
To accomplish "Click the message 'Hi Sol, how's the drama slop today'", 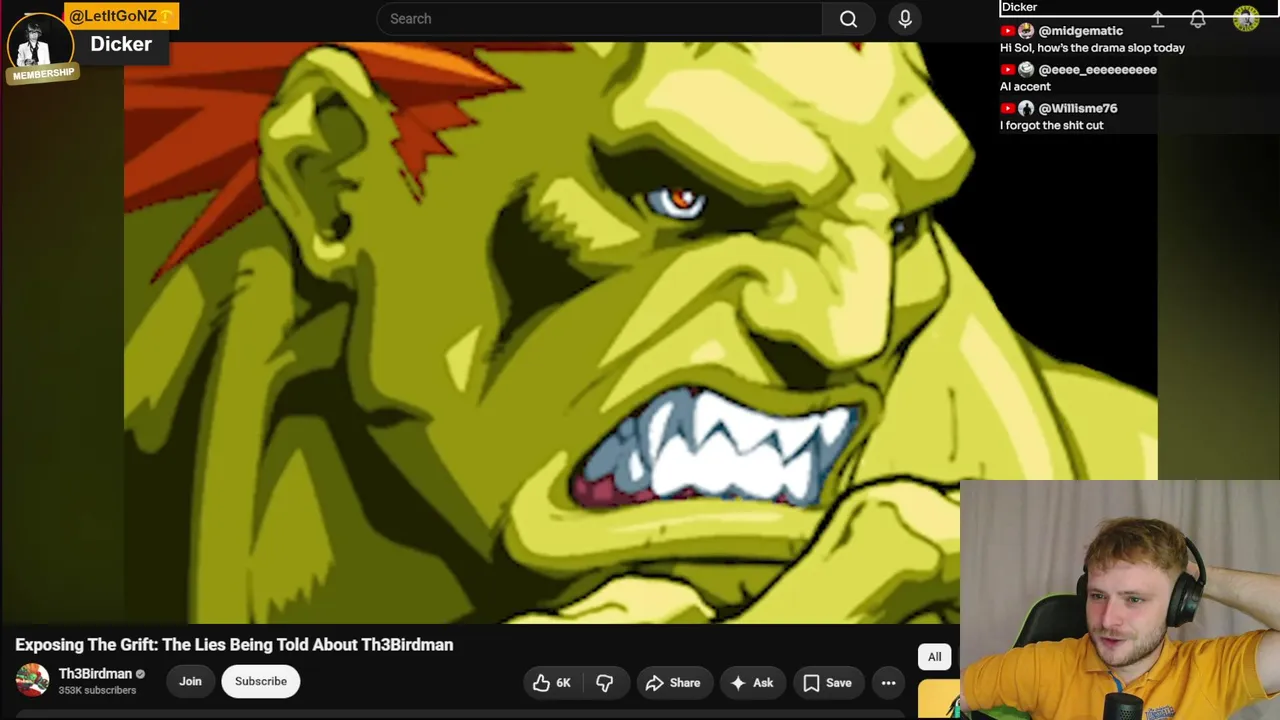I will pos(1092,48).
